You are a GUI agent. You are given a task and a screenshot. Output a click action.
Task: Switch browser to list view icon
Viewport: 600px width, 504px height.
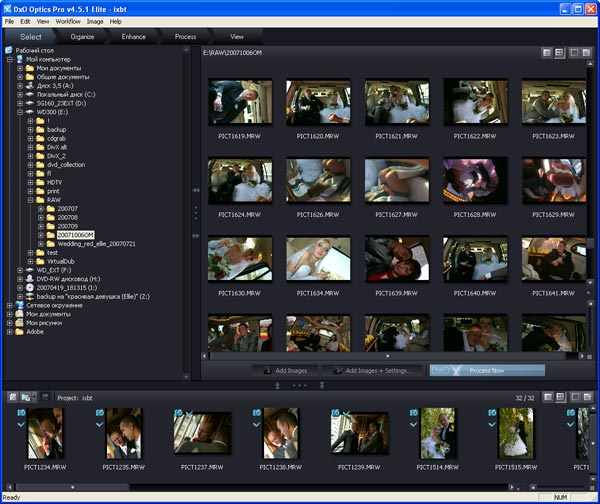[x=547, y=52]
